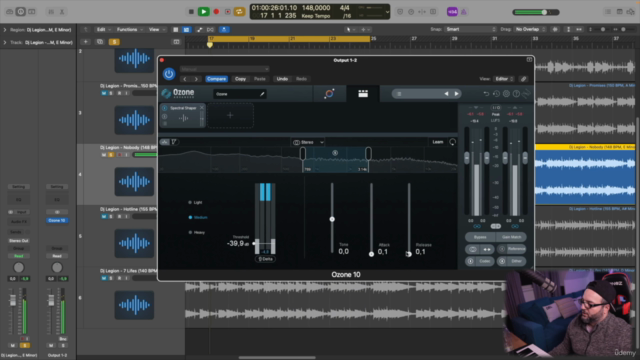Viewport: 640px width, 360px height.
Task: Adjust the Tone slider handle
Action: coord(332,219)
